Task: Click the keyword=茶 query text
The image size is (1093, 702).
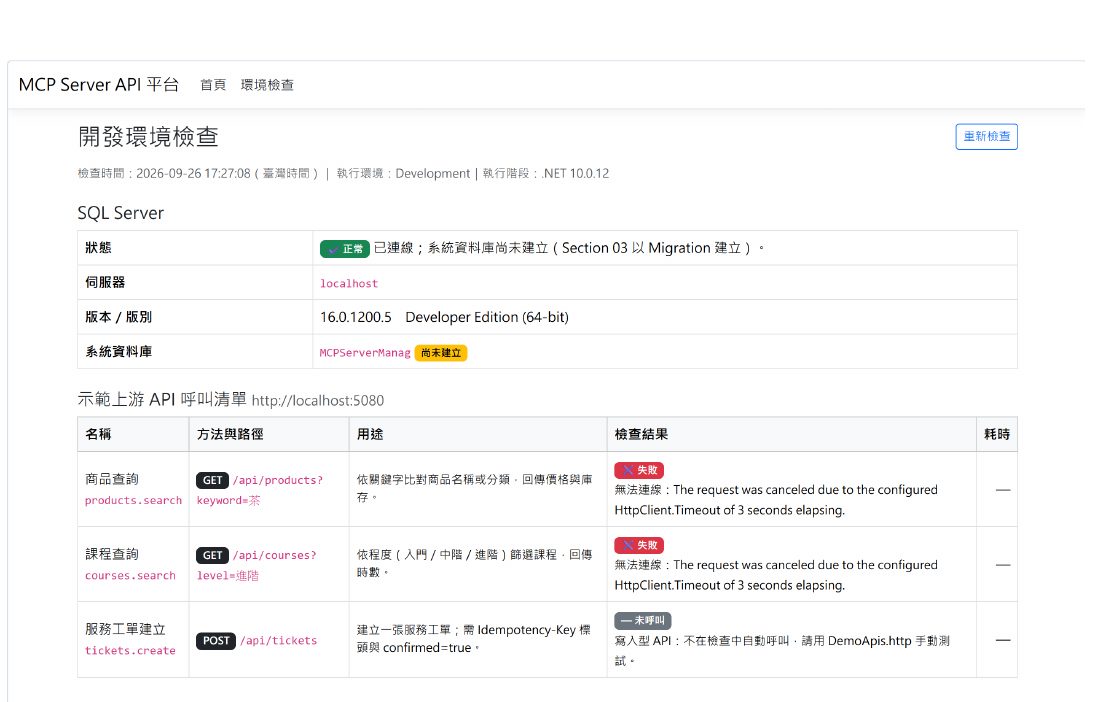Action: click(x=228, y=501)
